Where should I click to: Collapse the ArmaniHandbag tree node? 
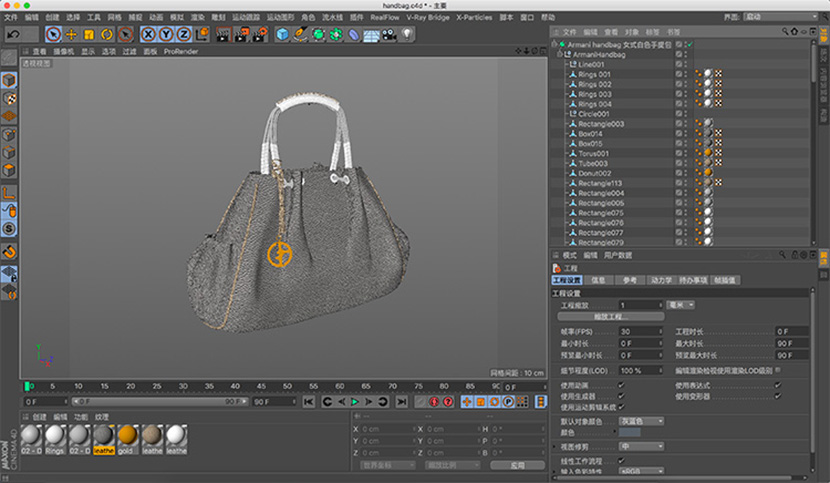[x=560, y=55]
